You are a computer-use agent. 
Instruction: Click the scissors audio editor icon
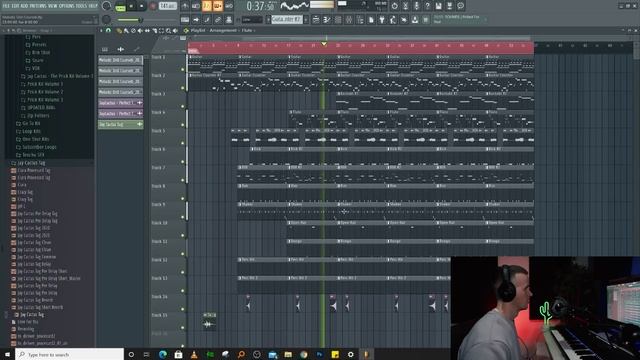pyautogui.click(x=405, y=6)
